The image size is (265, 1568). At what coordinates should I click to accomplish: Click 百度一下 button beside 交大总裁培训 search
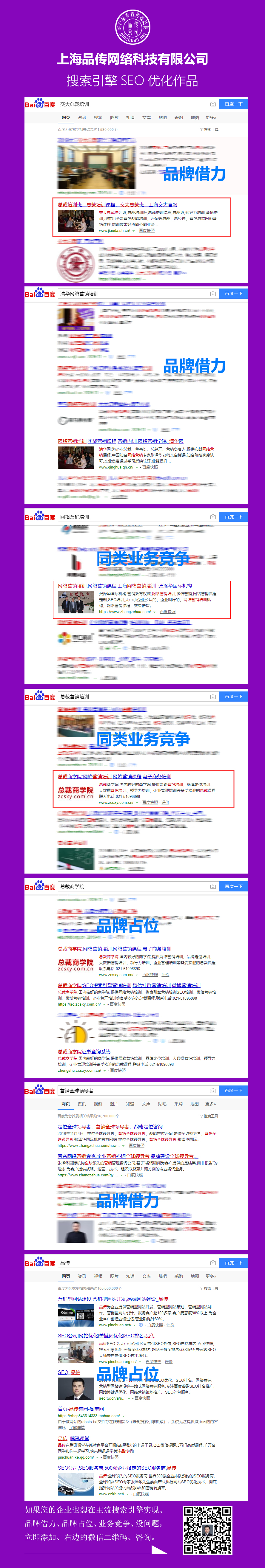pyautogui.click(x=233, y=104)
